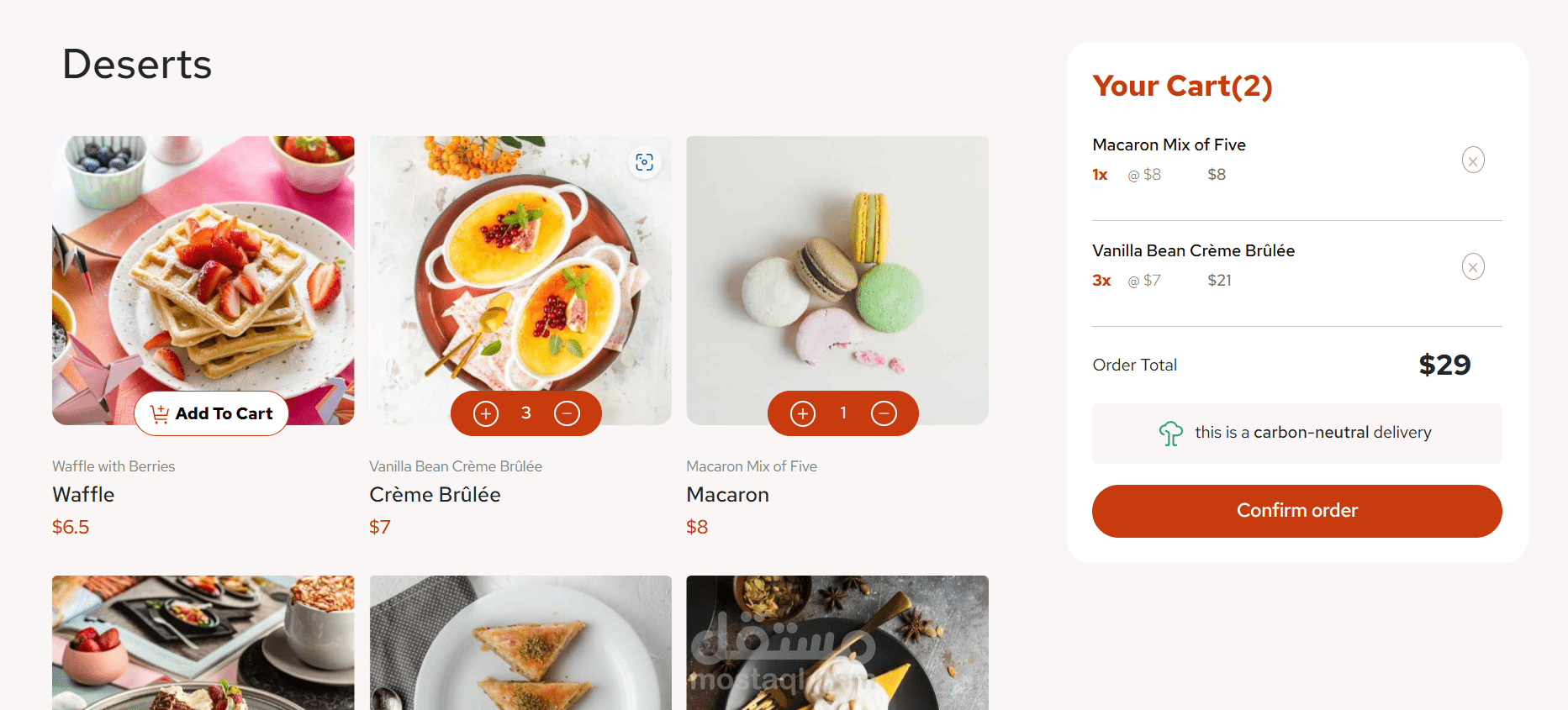1568x710 pixels.
Task: Click the cart icon in Add To Cart
Action: (160, 413)
